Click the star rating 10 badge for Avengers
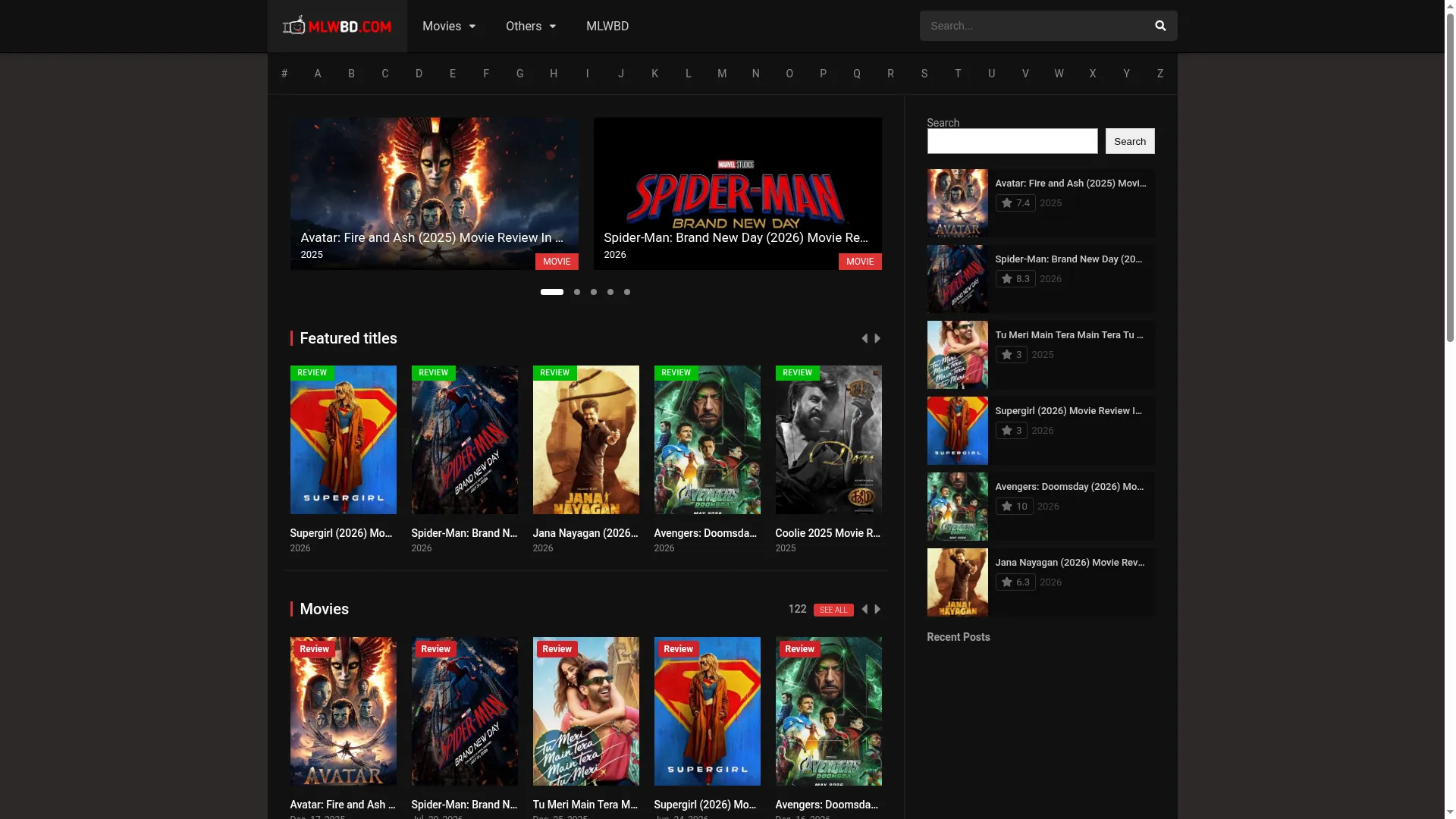 (1014, 507)
